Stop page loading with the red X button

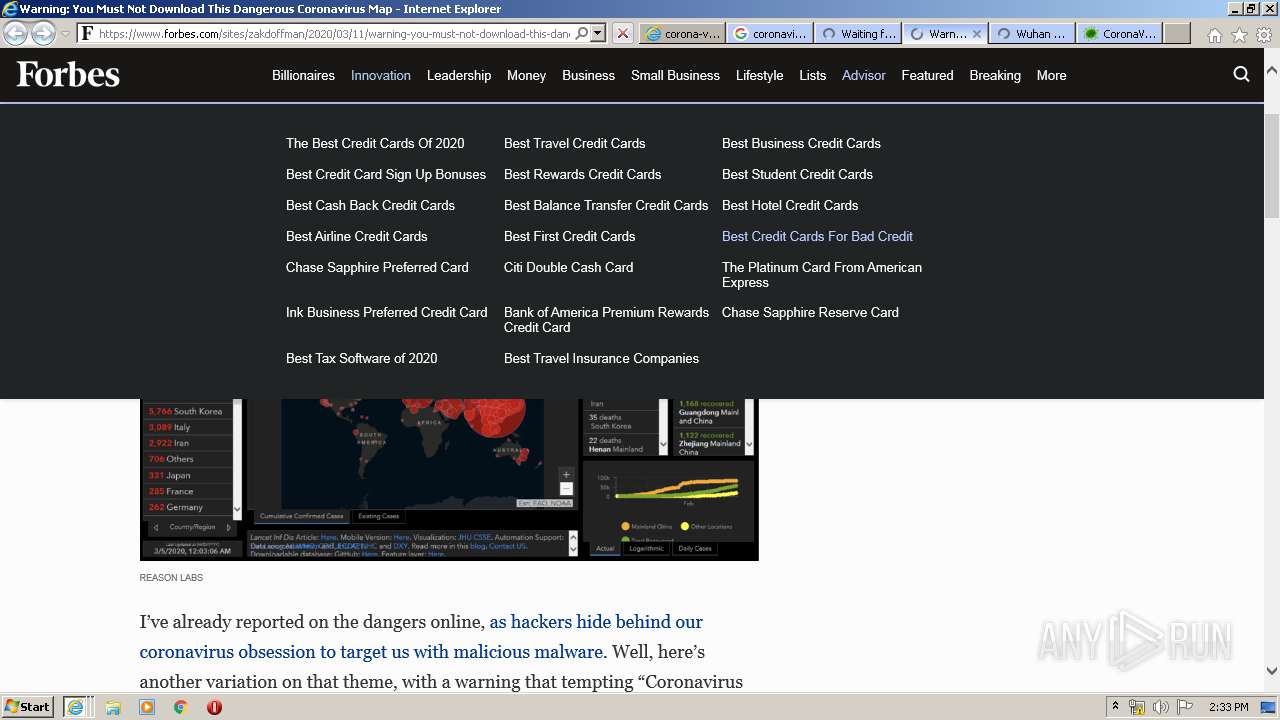(x=622, y=33)
